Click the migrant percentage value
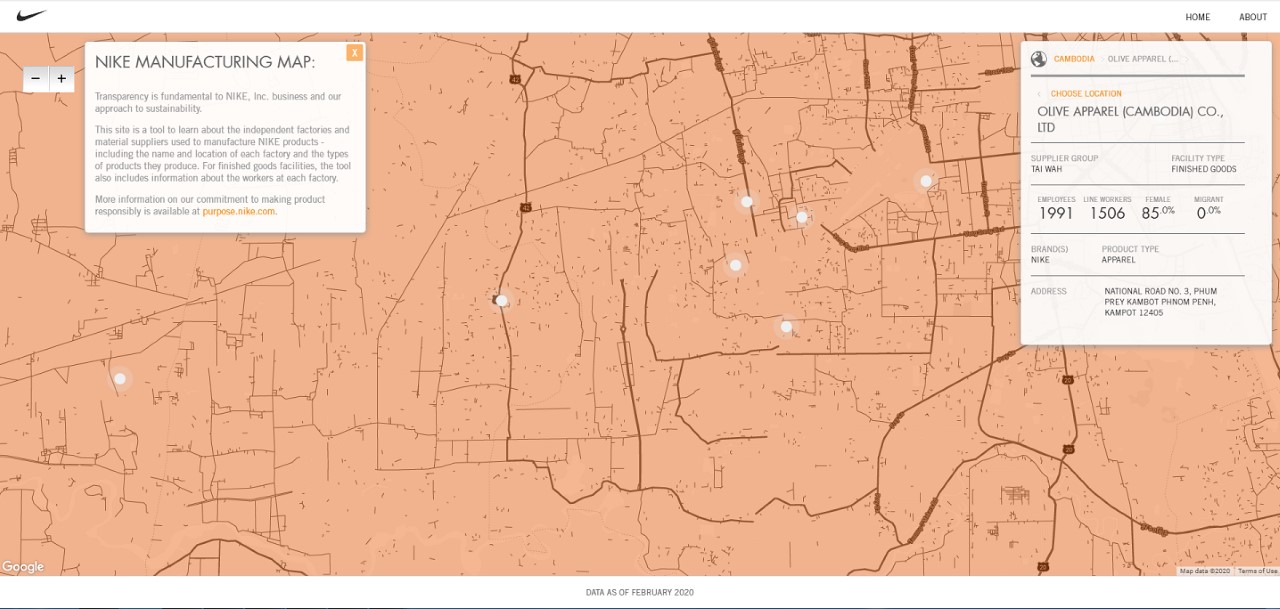Screen dimensions: 1280x609 [1208, 212]
